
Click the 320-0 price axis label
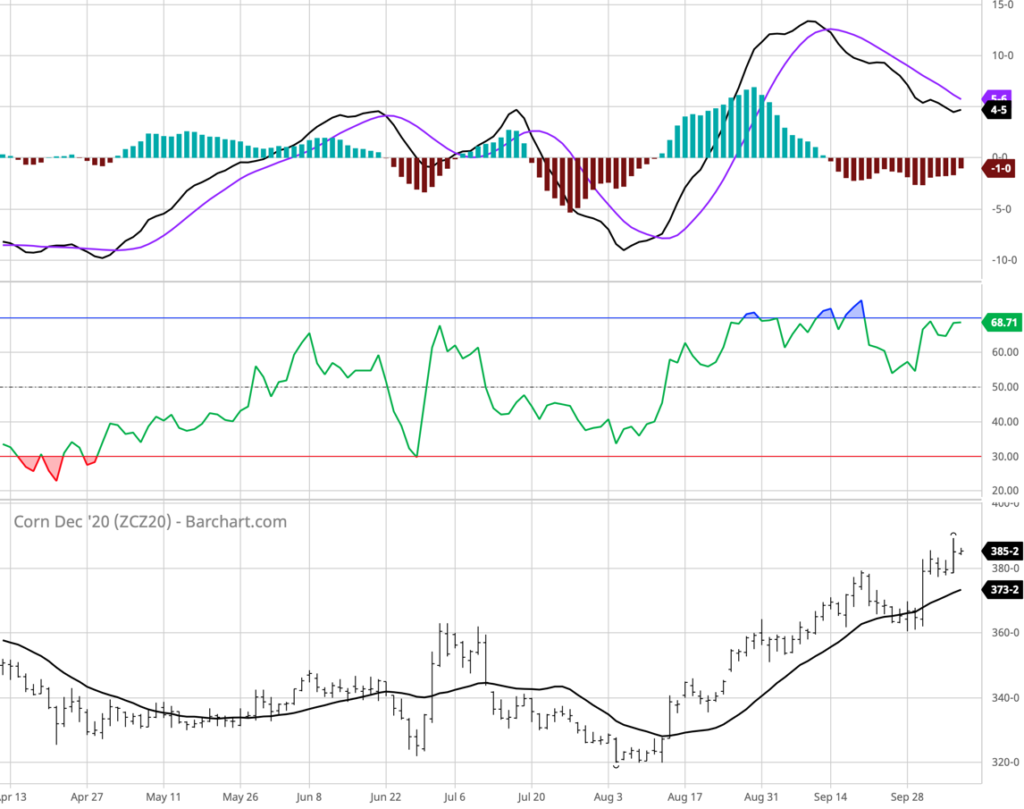[x=1003, y=762]
